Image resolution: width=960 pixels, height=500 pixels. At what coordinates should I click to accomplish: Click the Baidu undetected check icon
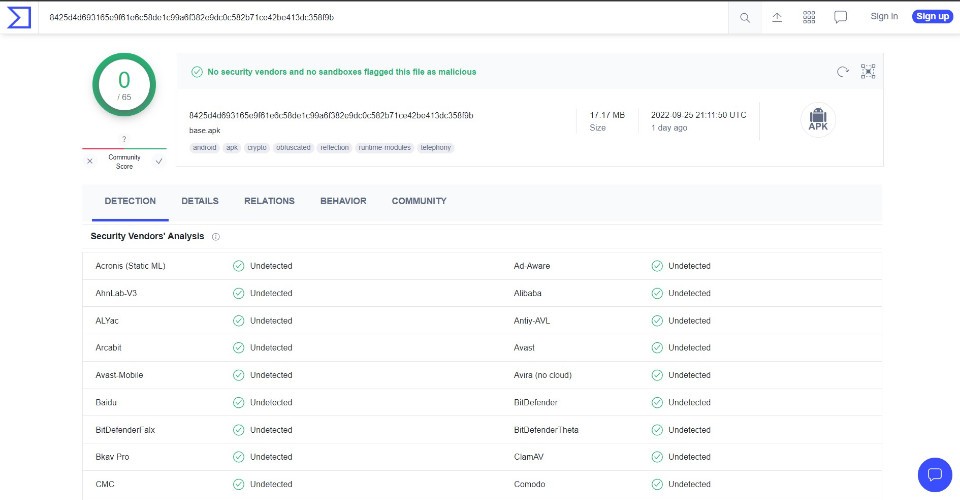[238, 403]
